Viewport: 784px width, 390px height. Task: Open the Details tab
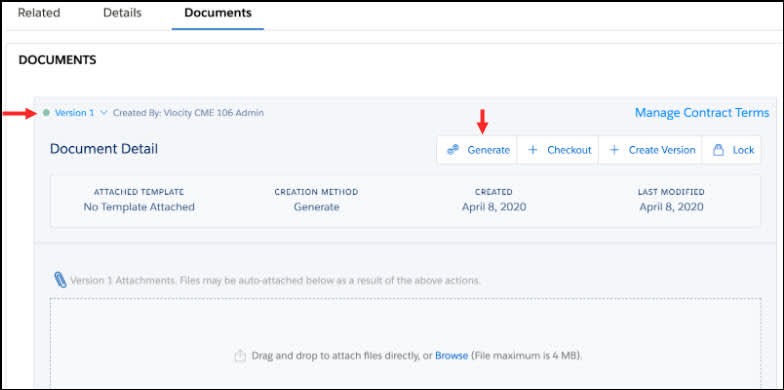pos(122,12)
